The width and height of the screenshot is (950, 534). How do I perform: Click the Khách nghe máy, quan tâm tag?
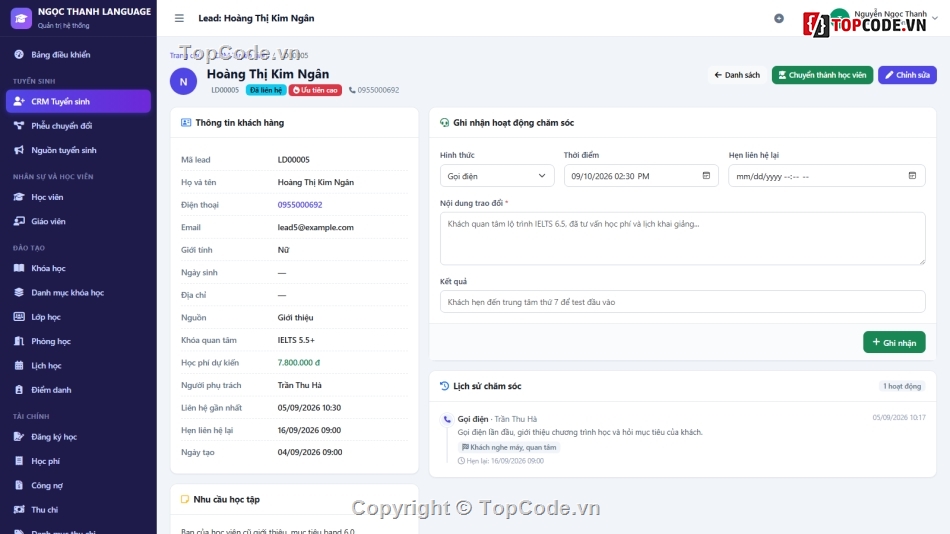(509, 447)
